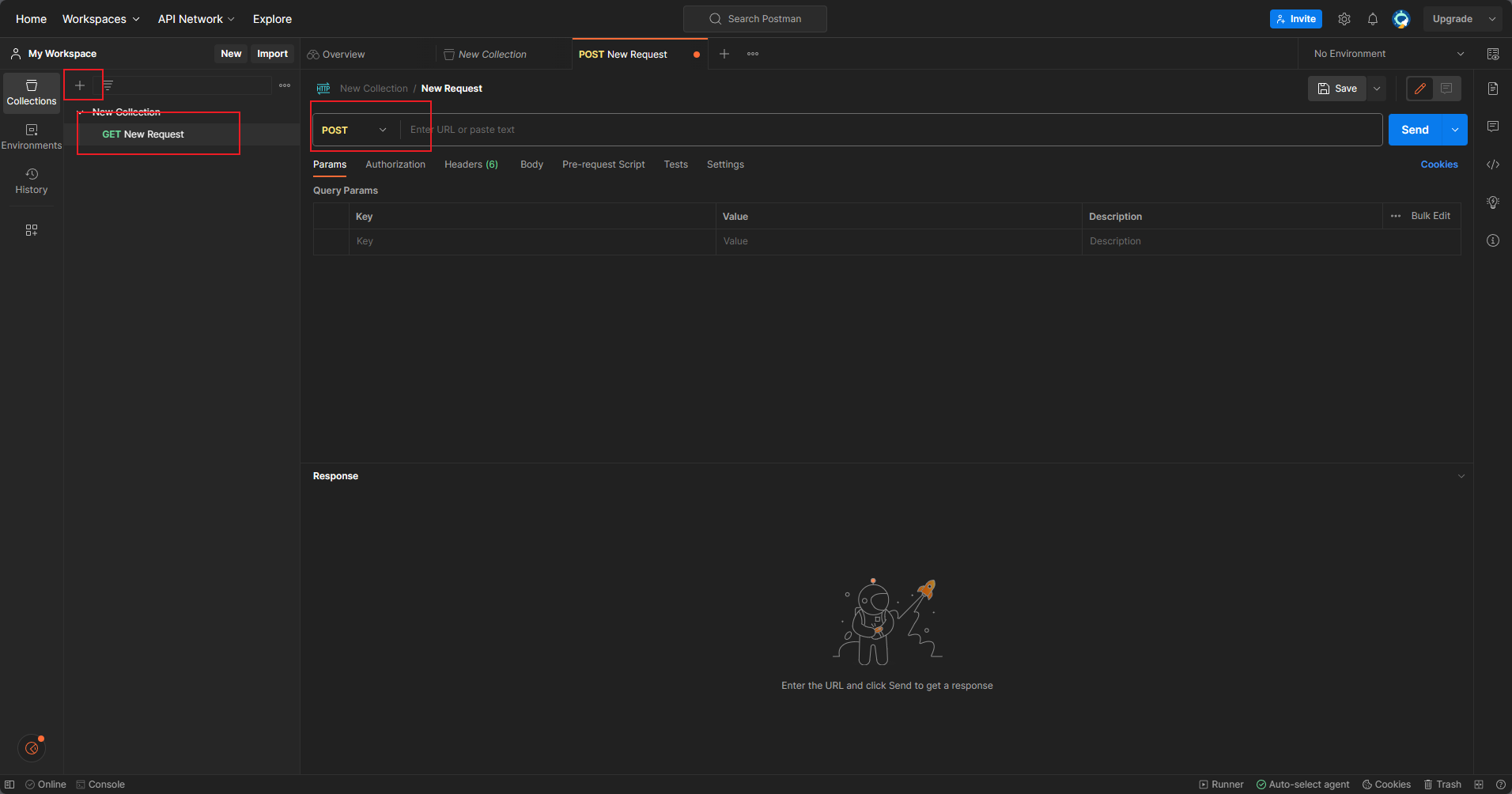Open the Documentation panel icon
1512x794 pixels.
[x=1493, y=89]
